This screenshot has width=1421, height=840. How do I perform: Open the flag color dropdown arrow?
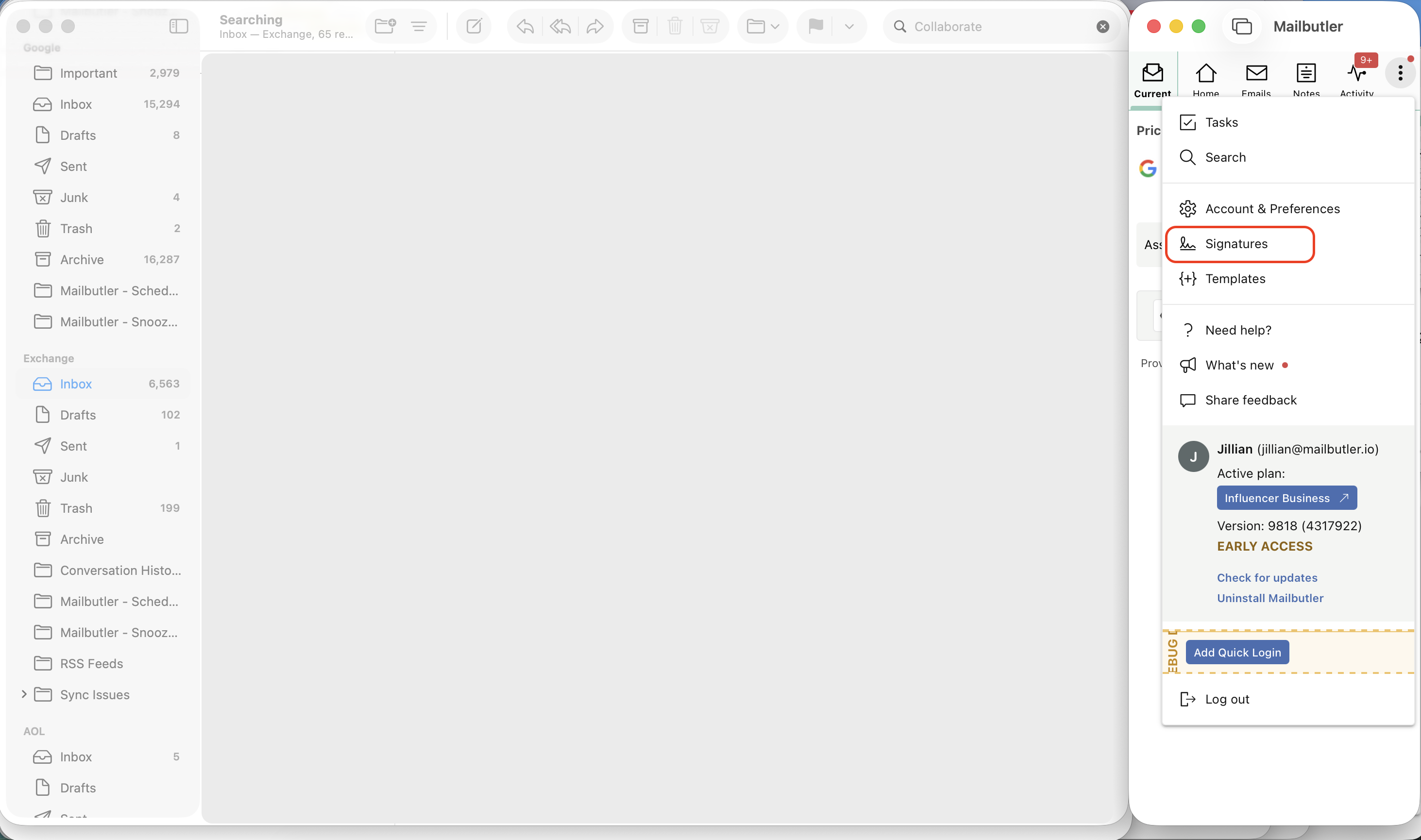(849, 26)
